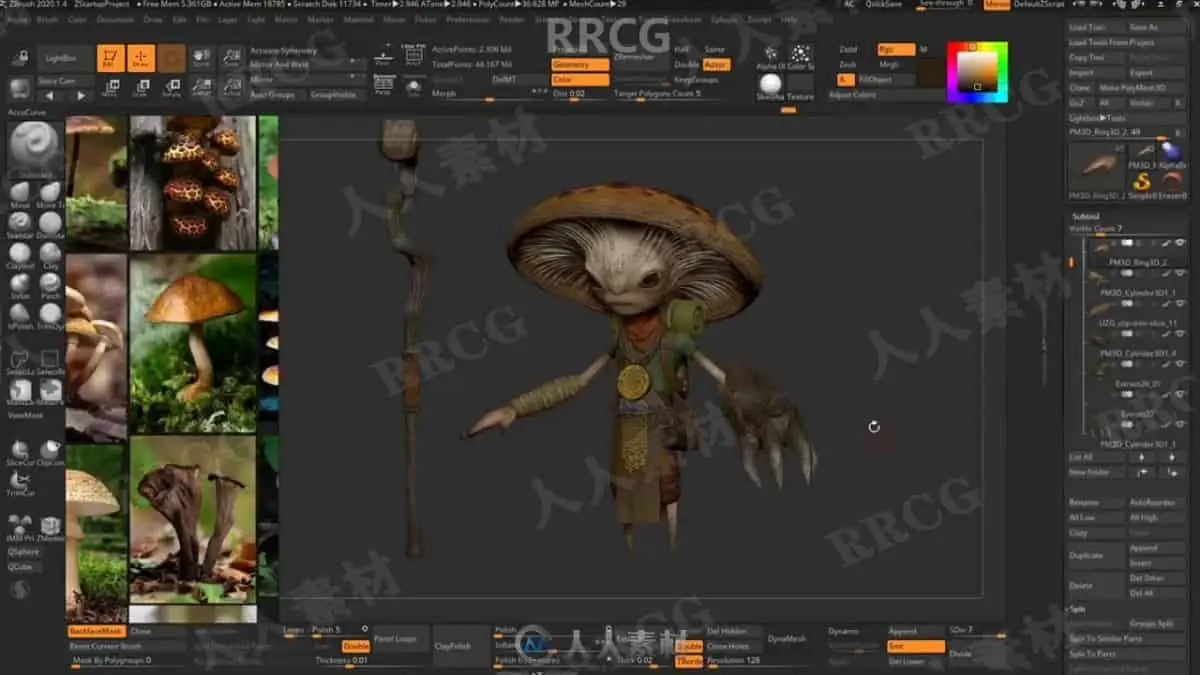Viewport: 1200px width, 675px height.
Task: Toggle Edit mode button
Action: (111, 59)
